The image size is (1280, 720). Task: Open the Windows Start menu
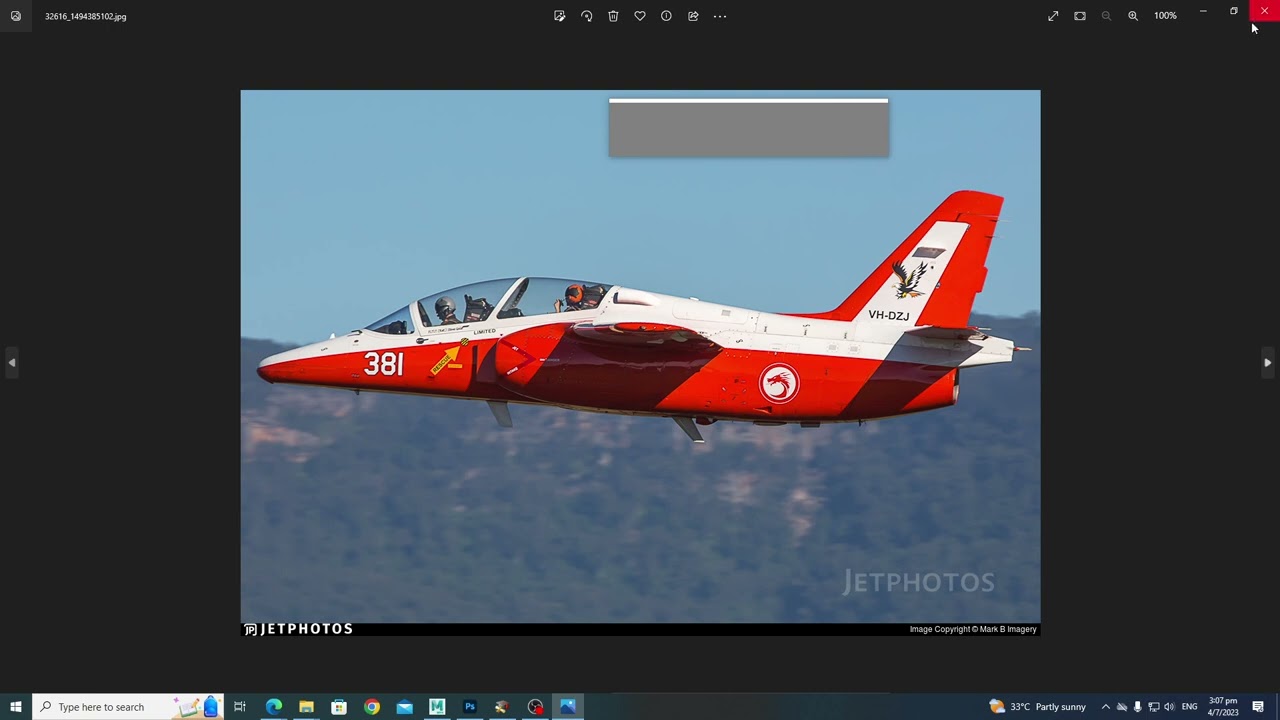[16, 707]
